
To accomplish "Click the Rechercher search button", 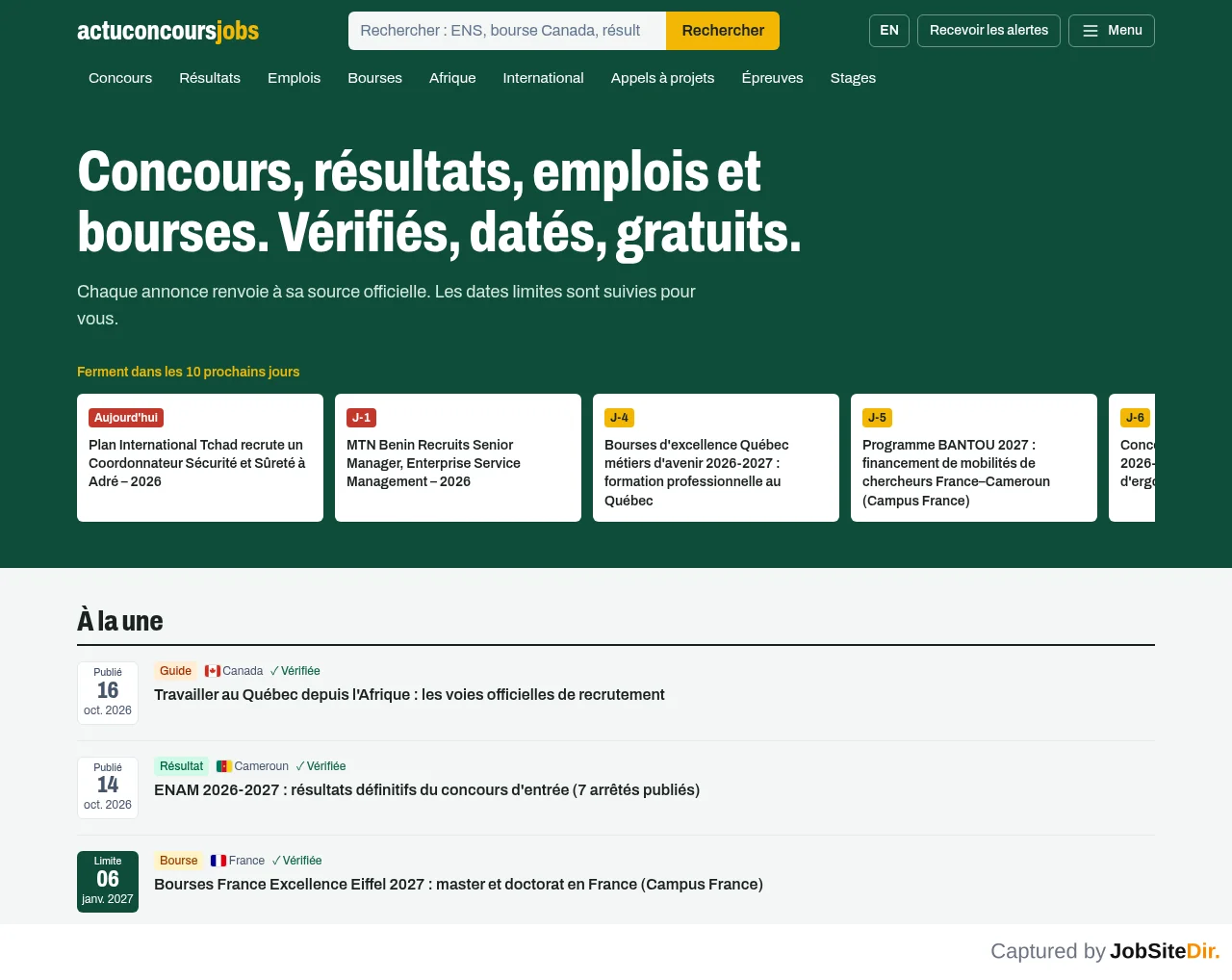I will [723, 31].
